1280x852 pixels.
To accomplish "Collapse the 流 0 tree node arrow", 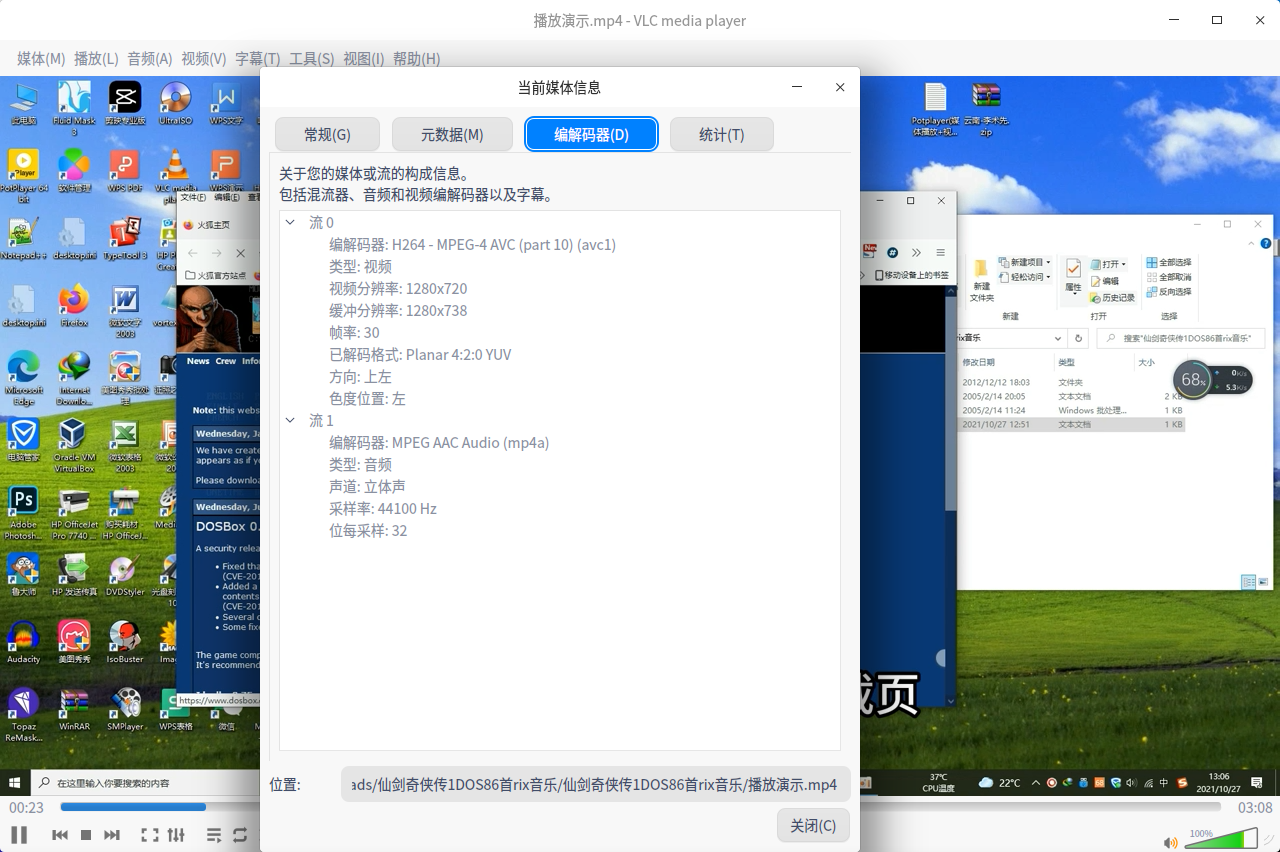I will coord(291,222).
